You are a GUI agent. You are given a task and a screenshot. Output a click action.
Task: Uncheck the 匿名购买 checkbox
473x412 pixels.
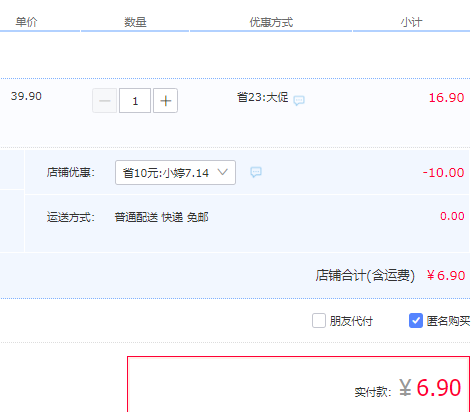416,321
